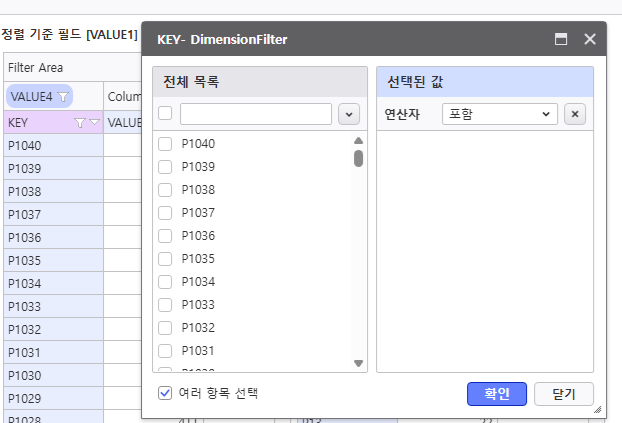Tick the P1036 item checkbox
Image resolution: width=622 pixels, height=423 pixels.
165,236
